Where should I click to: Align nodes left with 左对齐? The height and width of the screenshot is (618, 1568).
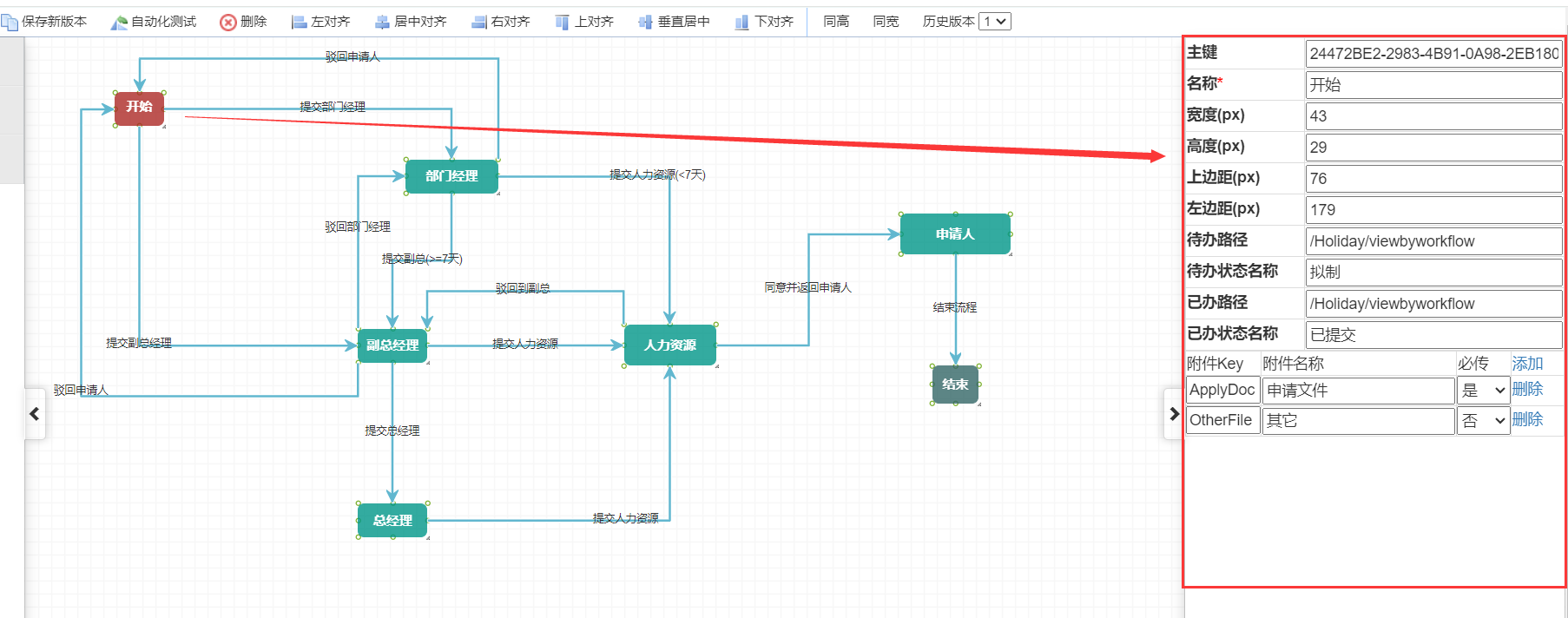[320, 22]
